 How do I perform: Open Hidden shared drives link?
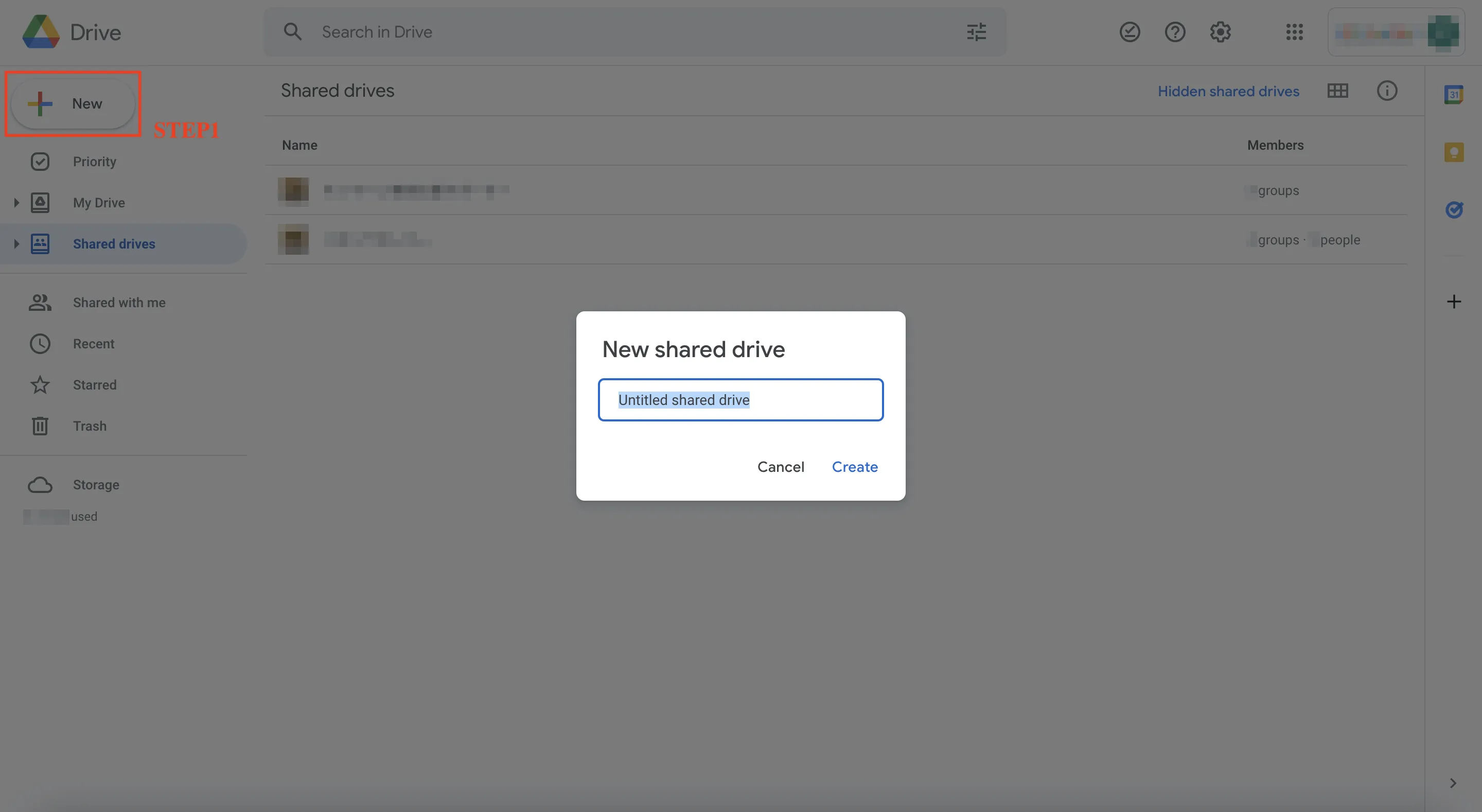(x=1228, y=92)
